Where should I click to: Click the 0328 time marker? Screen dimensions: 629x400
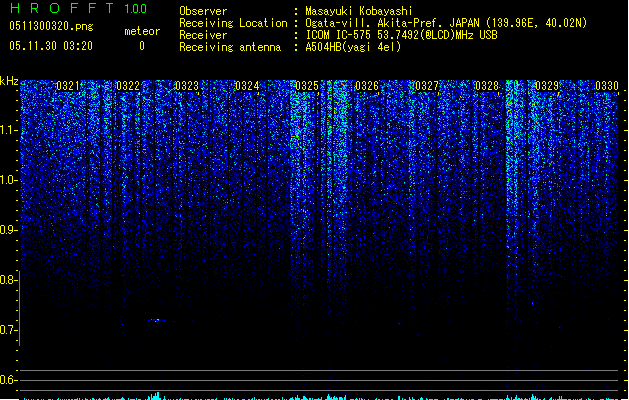[487, 86]
